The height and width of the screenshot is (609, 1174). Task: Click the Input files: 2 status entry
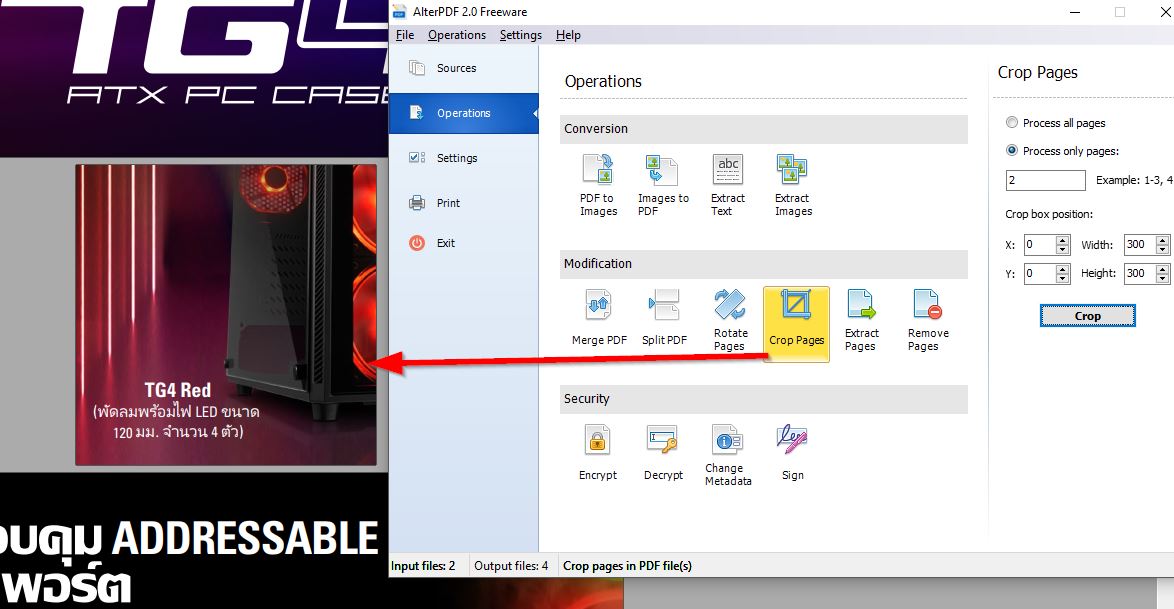(423, 566)
